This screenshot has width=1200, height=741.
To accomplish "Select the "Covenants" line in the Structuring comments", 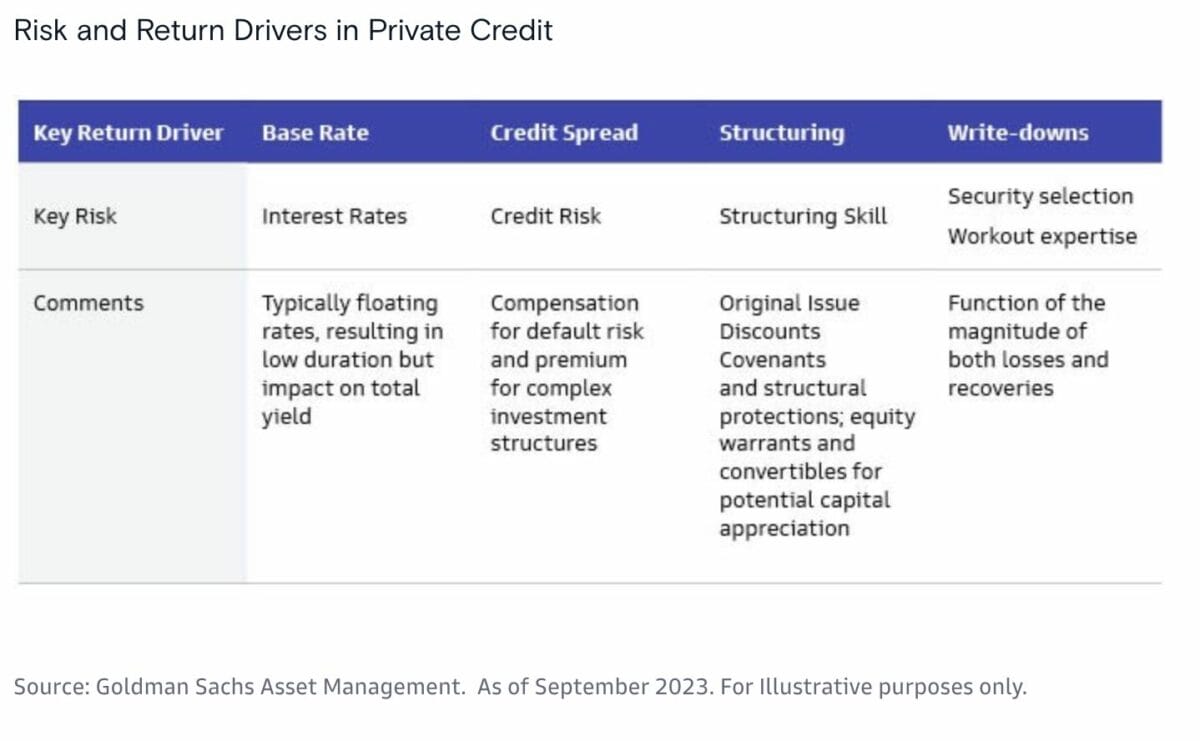I will 772,359.
